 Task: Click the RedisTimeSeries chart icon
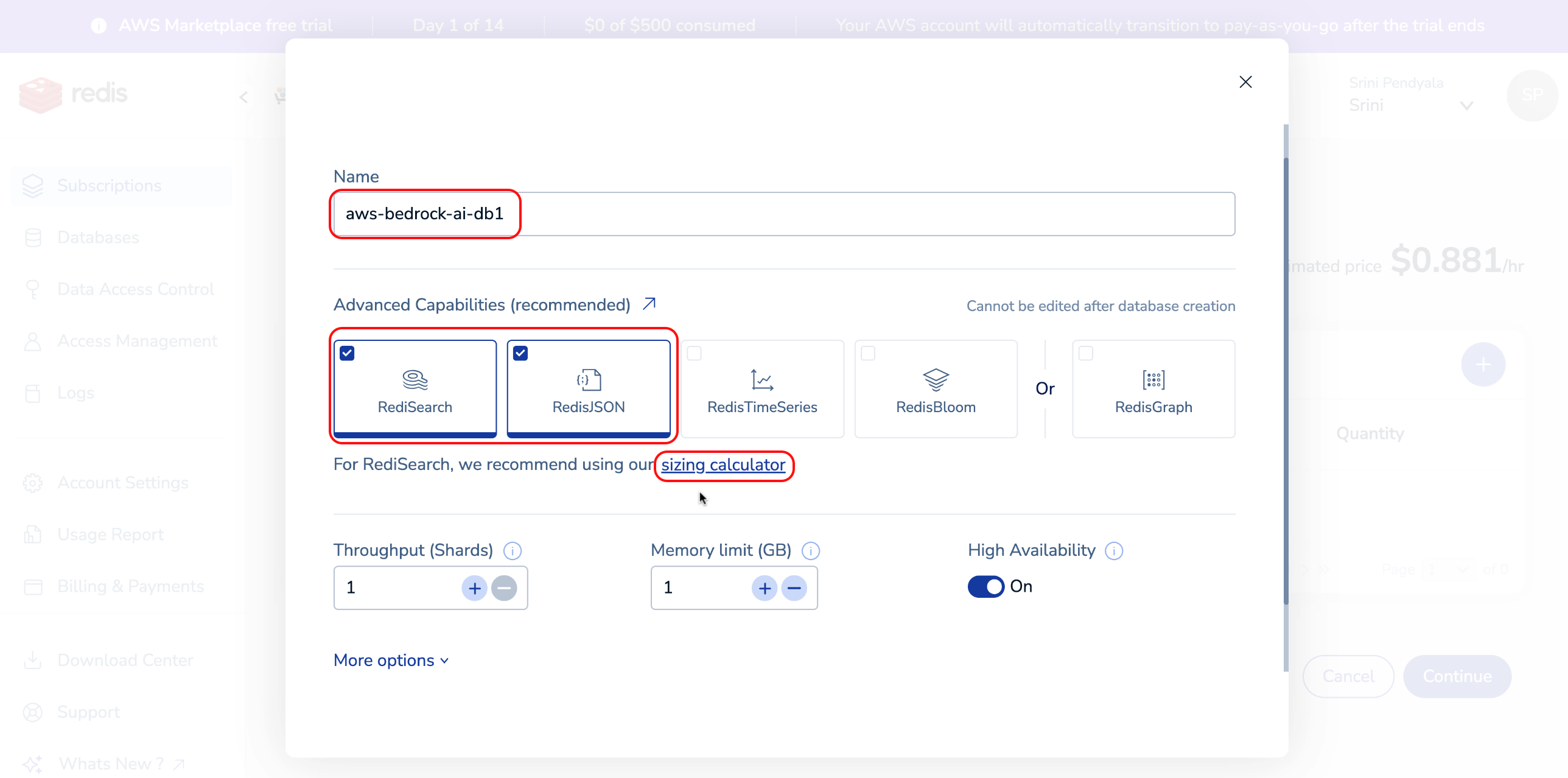tap(762, 380)
